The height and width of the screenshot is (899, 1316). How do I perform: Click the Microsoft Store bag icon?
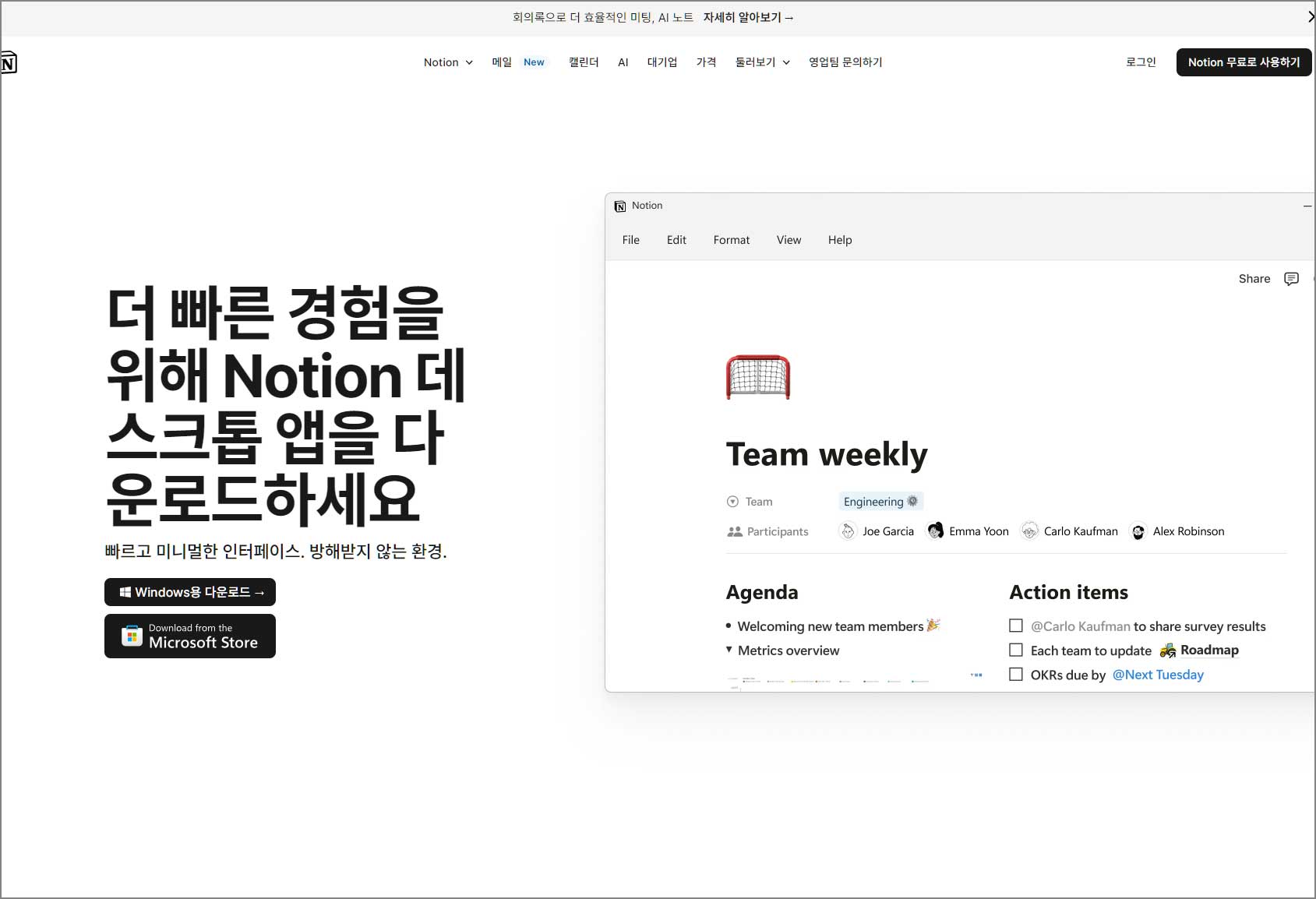pyautogui.click(x=132, y=636)
